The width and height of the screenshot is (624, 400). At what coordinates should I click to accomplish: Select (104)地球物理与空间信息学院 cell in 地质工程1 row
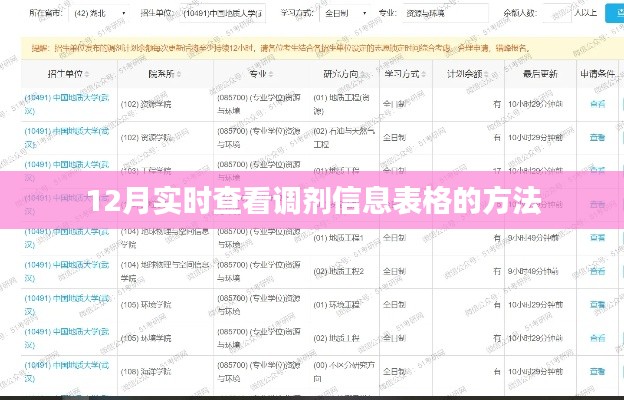pos(165,238)
